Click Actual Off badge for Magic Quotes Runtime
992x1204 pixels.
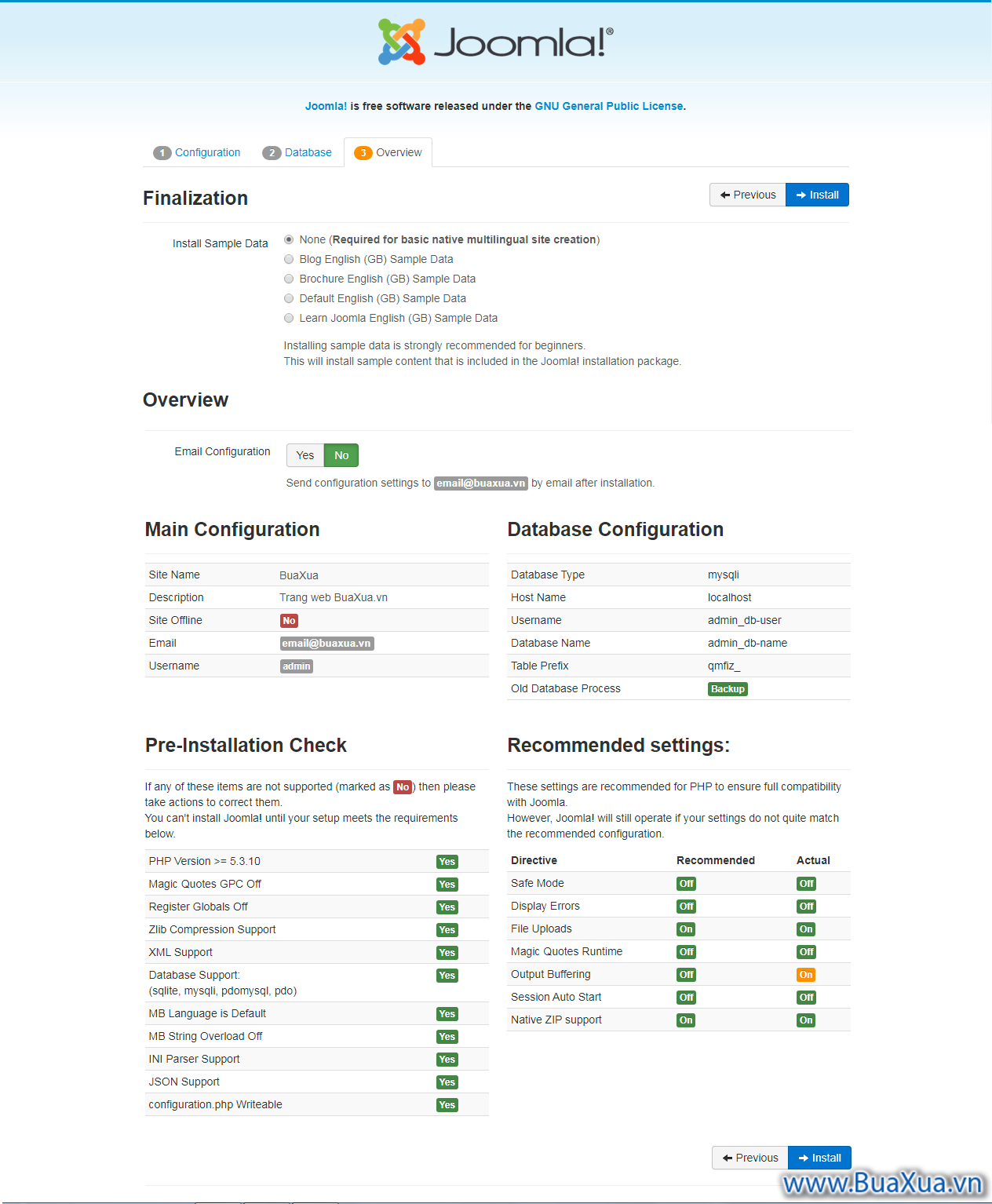807,952
